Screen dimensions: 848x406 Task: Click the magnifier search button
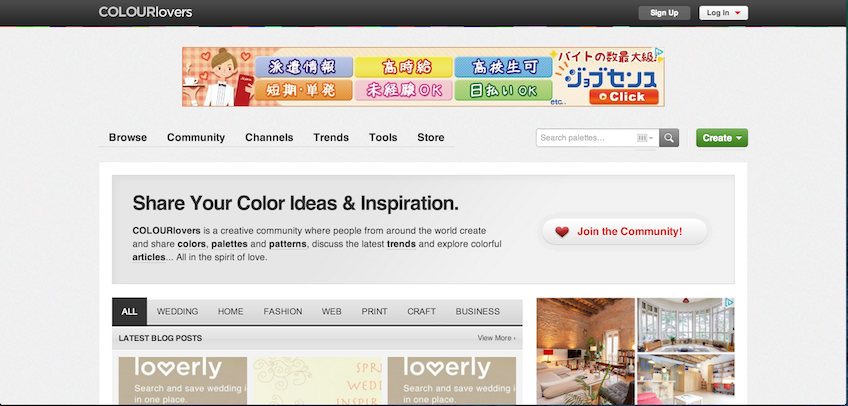pyautogui.click(x=669, y=138)
